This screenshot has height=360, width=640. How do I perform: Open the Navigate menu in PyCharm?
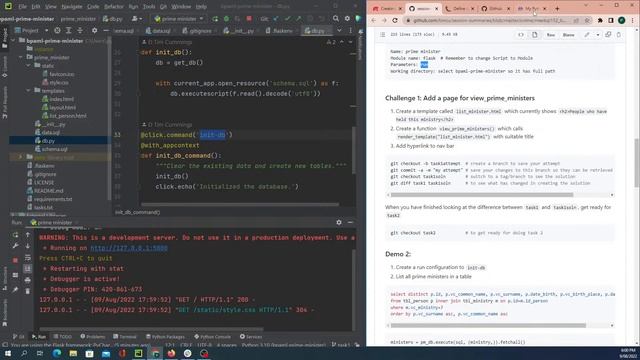[71, 7]
